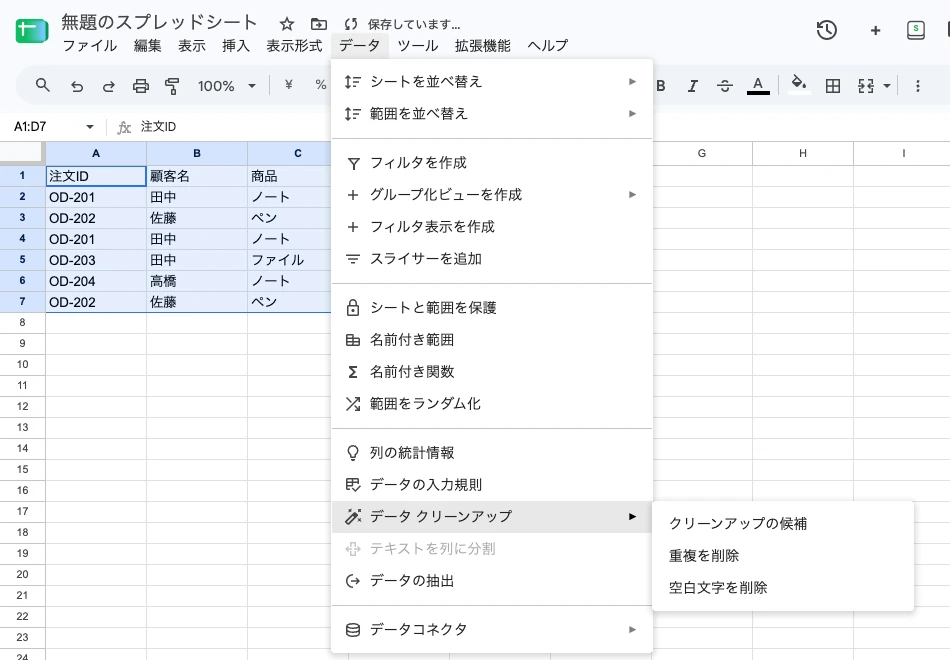Open the ヘルプ menu
Screen dimensions: 950x660
tap(547, 45)
